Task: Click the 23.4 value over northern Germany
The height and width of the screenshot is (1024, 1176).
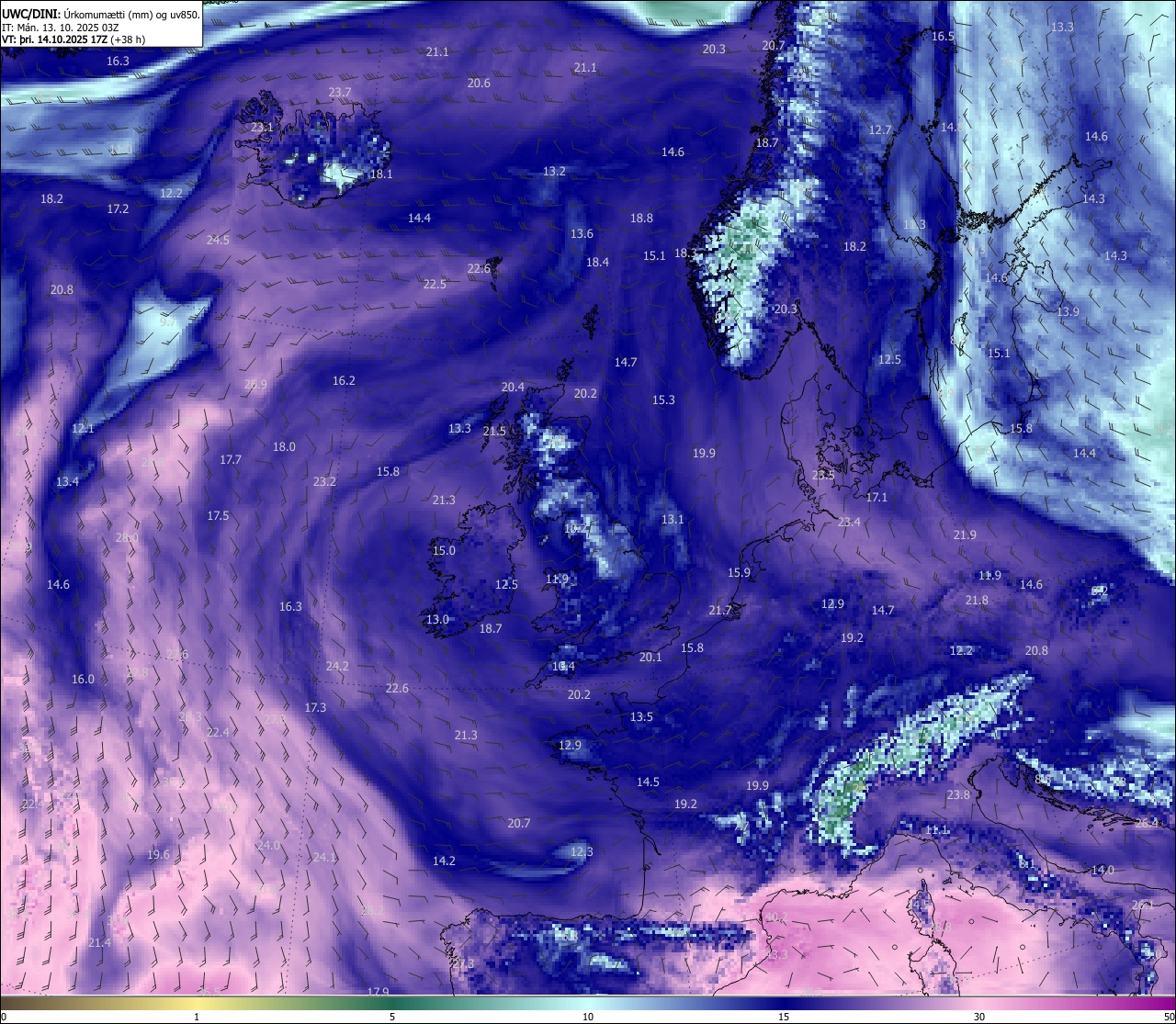Action: pos(849,522)
